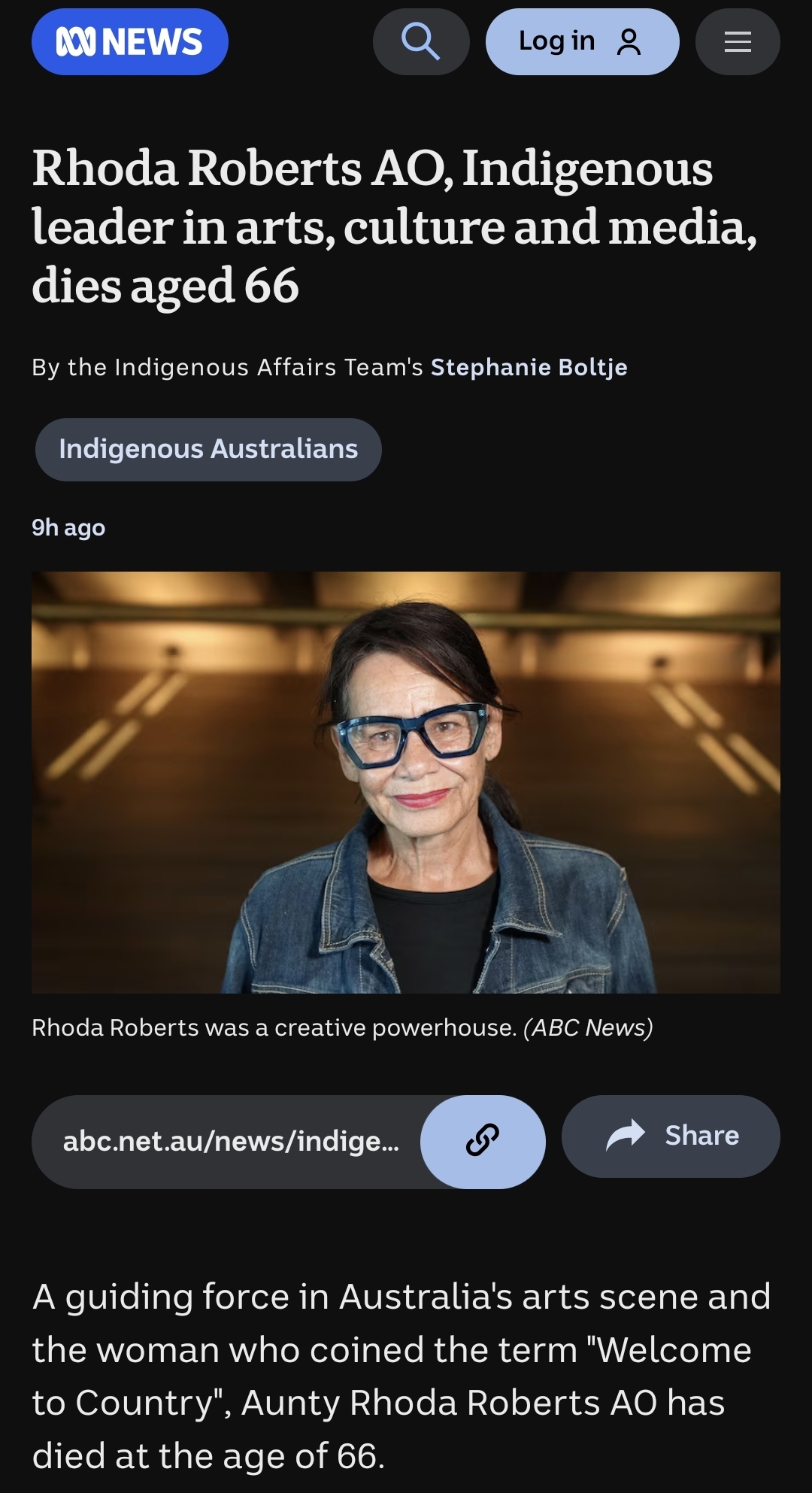Click the word NEWS in the logo
This screenshot has height=1493, width=812.
(x=152, y=42)
